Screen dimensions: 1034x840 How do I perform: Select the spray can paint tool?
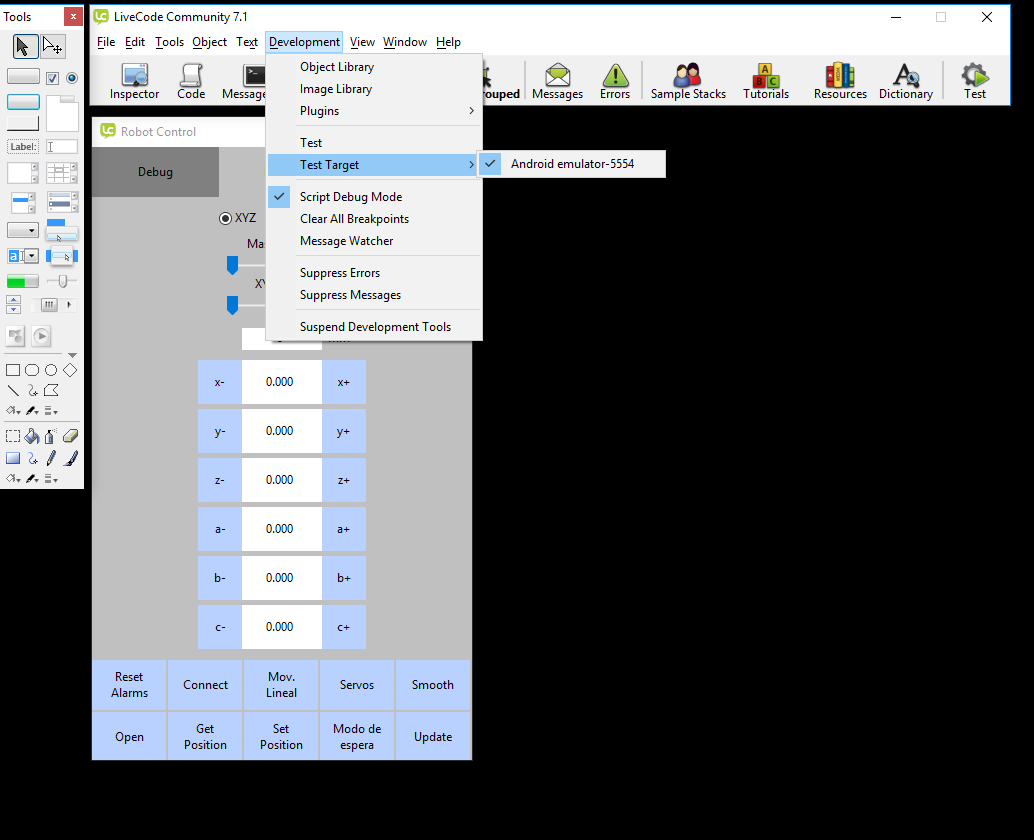tap(51, 436)
